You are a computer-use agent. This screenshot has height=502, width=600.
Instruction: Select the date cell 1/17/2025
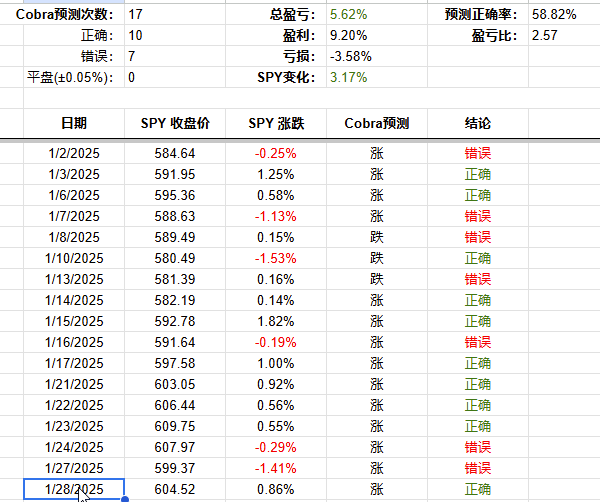click(74, 363)
